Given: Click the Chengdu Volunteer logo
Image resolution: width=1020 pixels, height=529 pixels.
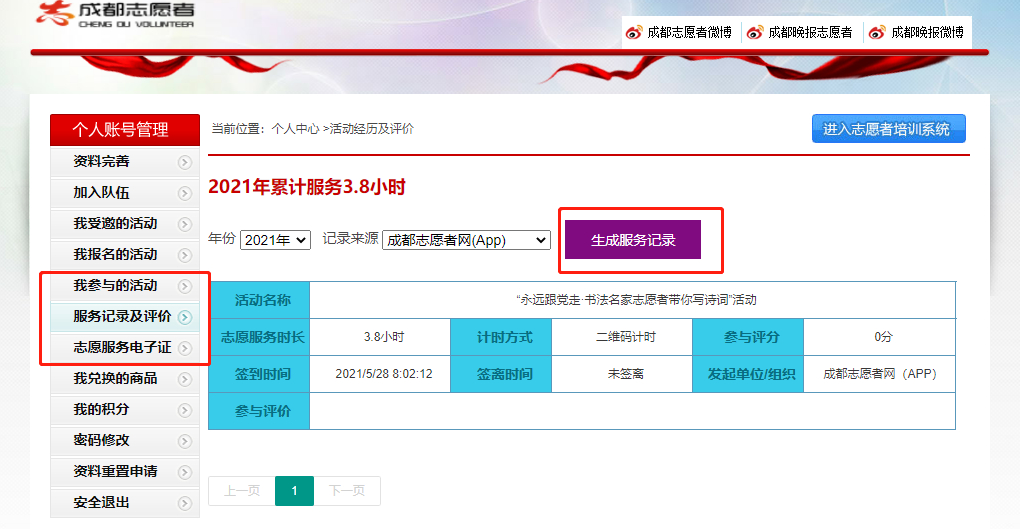Looking at the screenshot, I should [115, 14].
